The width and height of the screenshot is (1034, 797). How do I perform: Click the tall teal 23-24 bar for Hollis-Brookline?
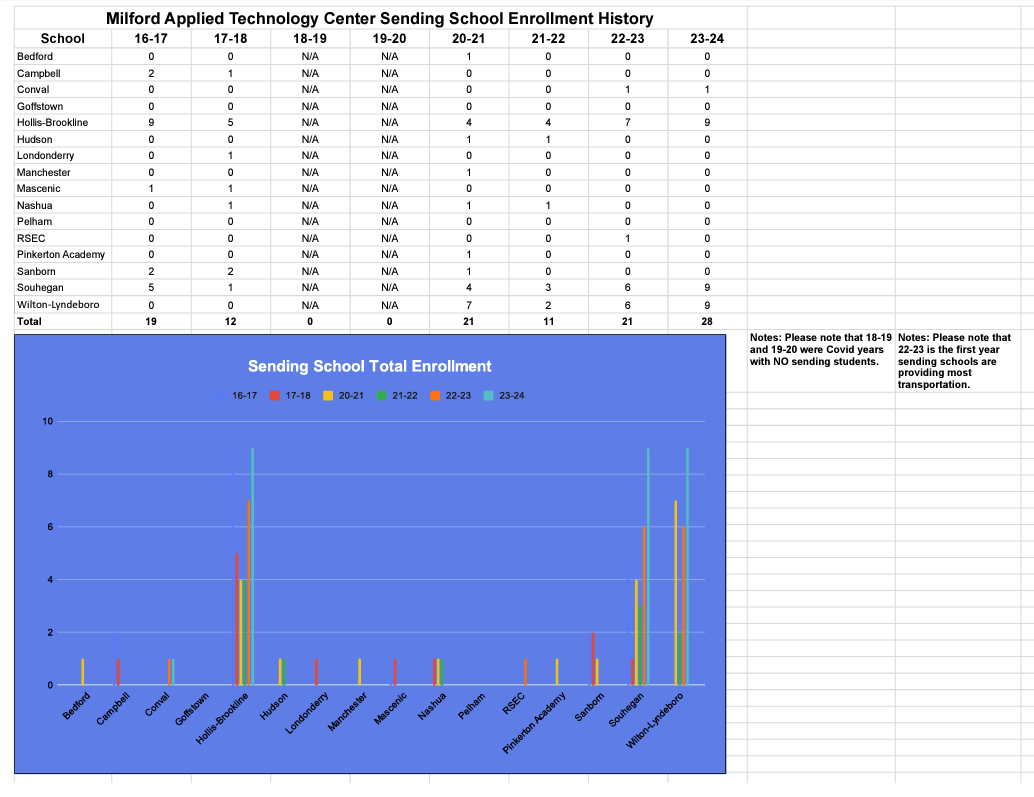tap(253, 566)
